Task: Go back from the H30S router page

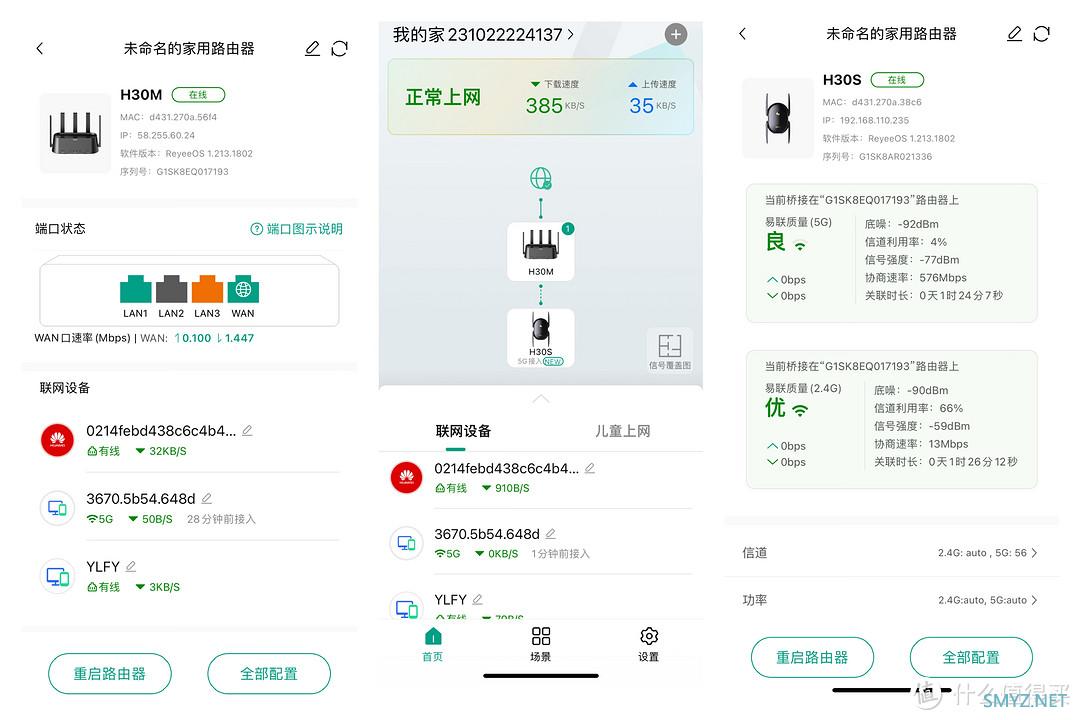Action: pyautogui.click(x=742, y=34)
